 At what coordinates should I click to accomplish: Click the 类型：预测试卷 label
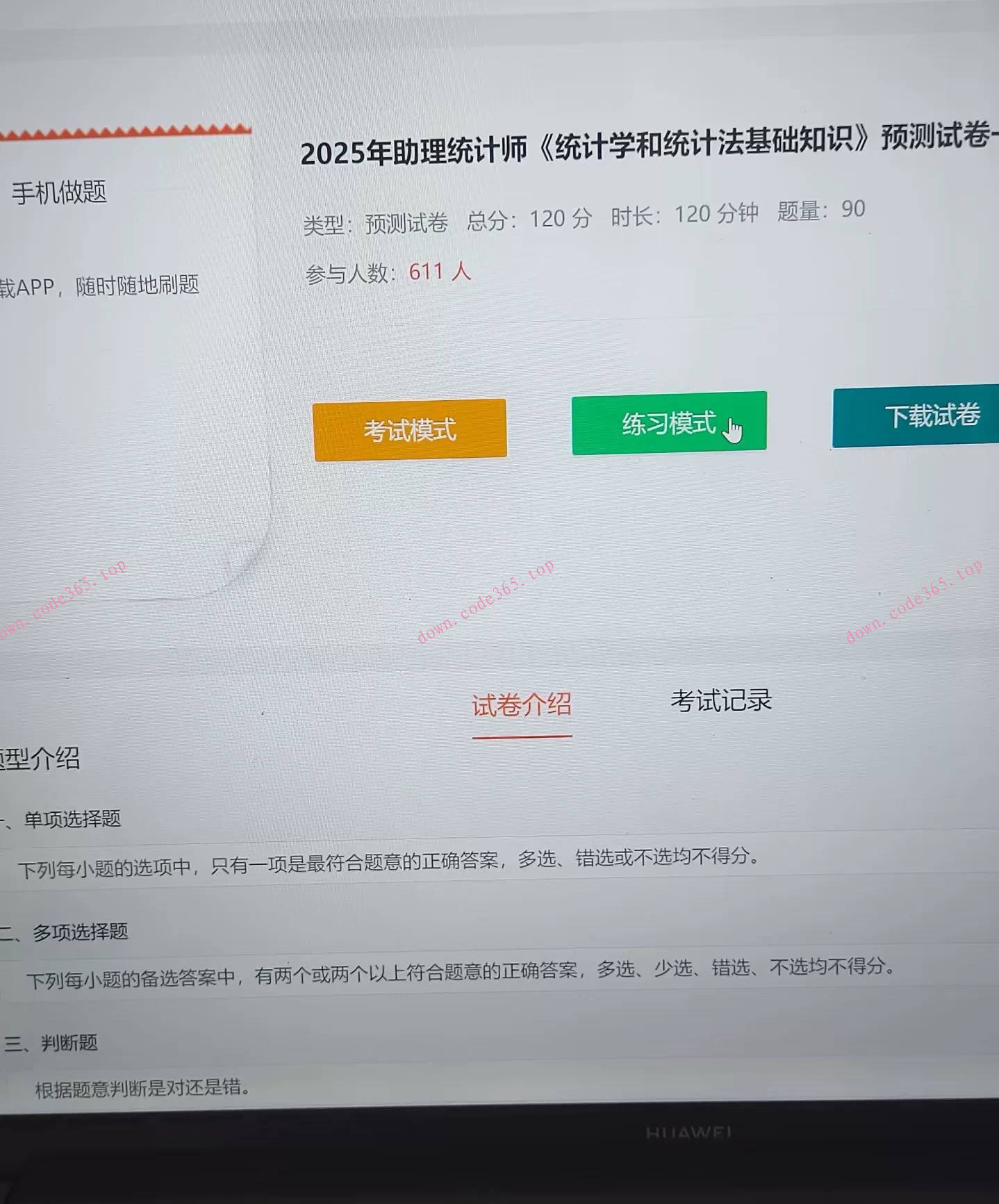click(x=376, y=224)
